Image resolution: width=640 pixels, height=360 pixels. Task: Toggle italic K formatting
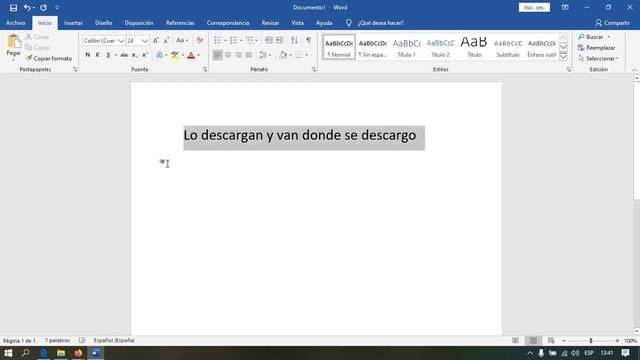pyautogui.click(x=98, y=55)
